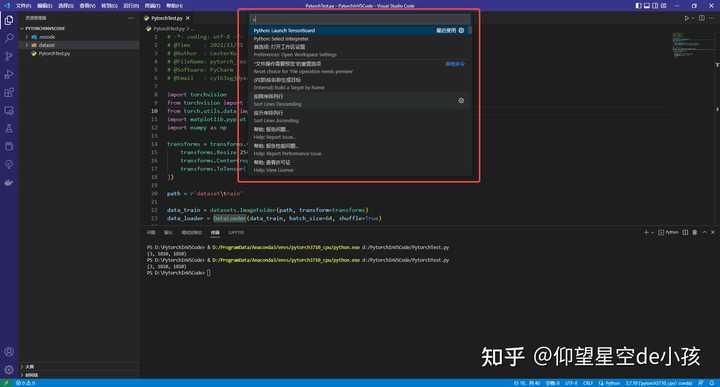Image resolution: width=720 pixels, height=387 pixels.
Task: Select Python: Launch TensorBoard command
Action: point(360,30)
